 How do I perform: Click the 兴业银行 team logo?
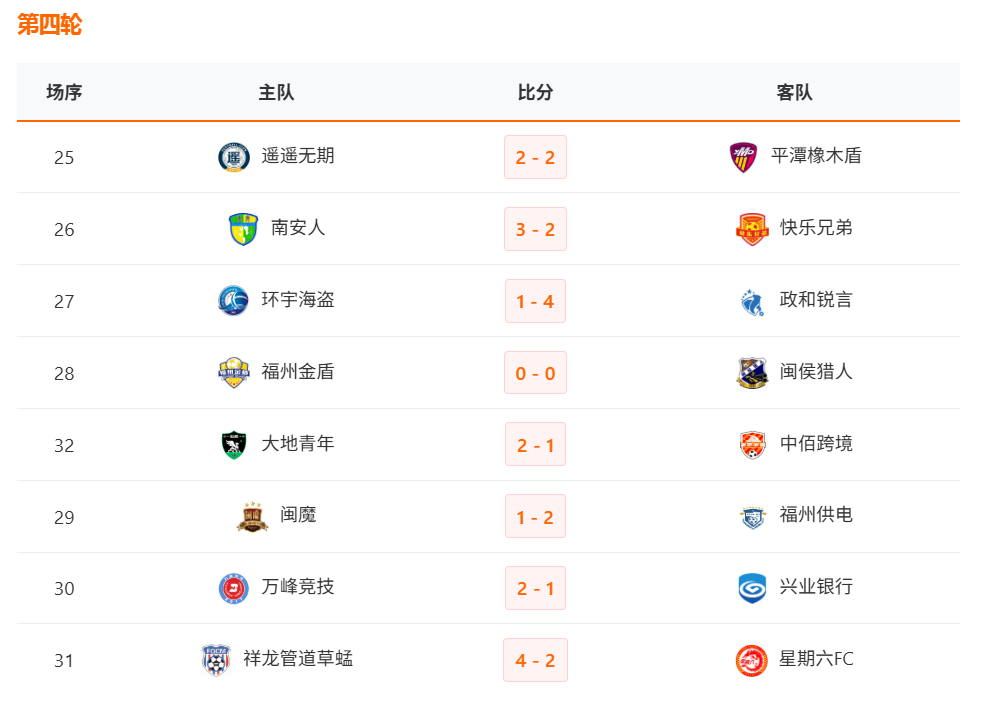click(x=752, y=588)
